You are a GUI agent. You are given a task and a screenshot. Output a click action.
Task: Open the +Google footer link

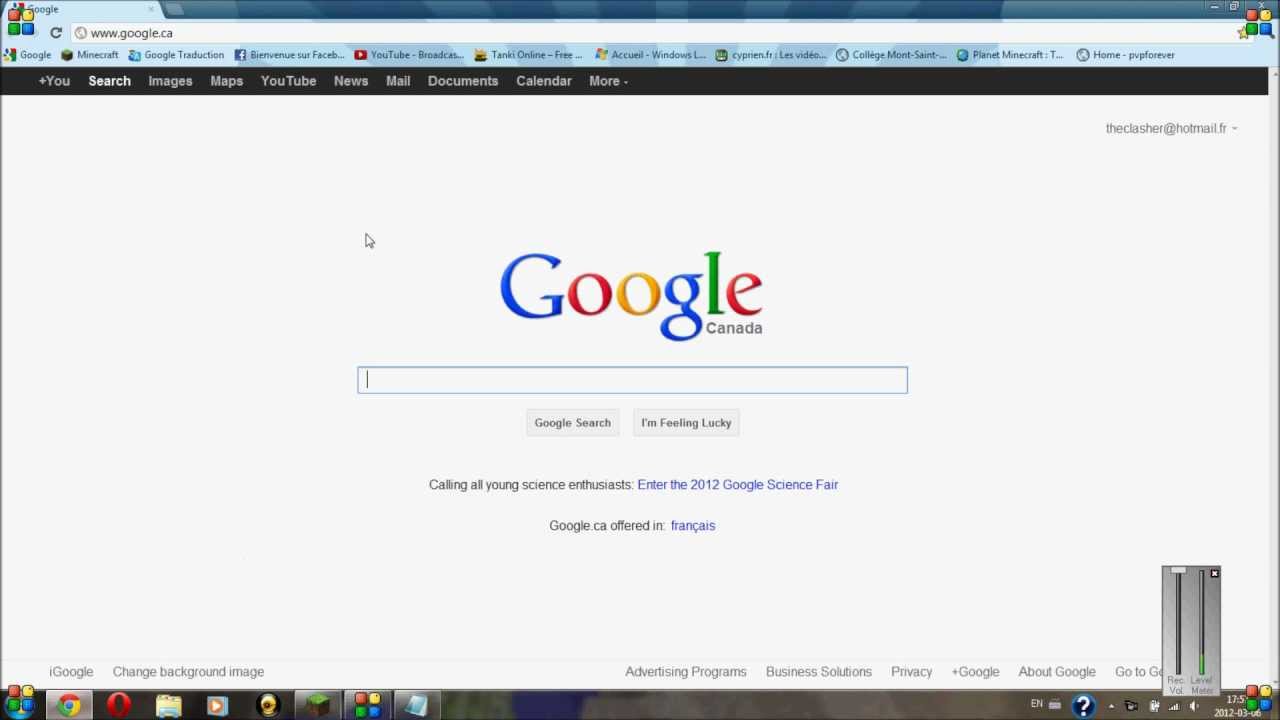pos(975,672)
